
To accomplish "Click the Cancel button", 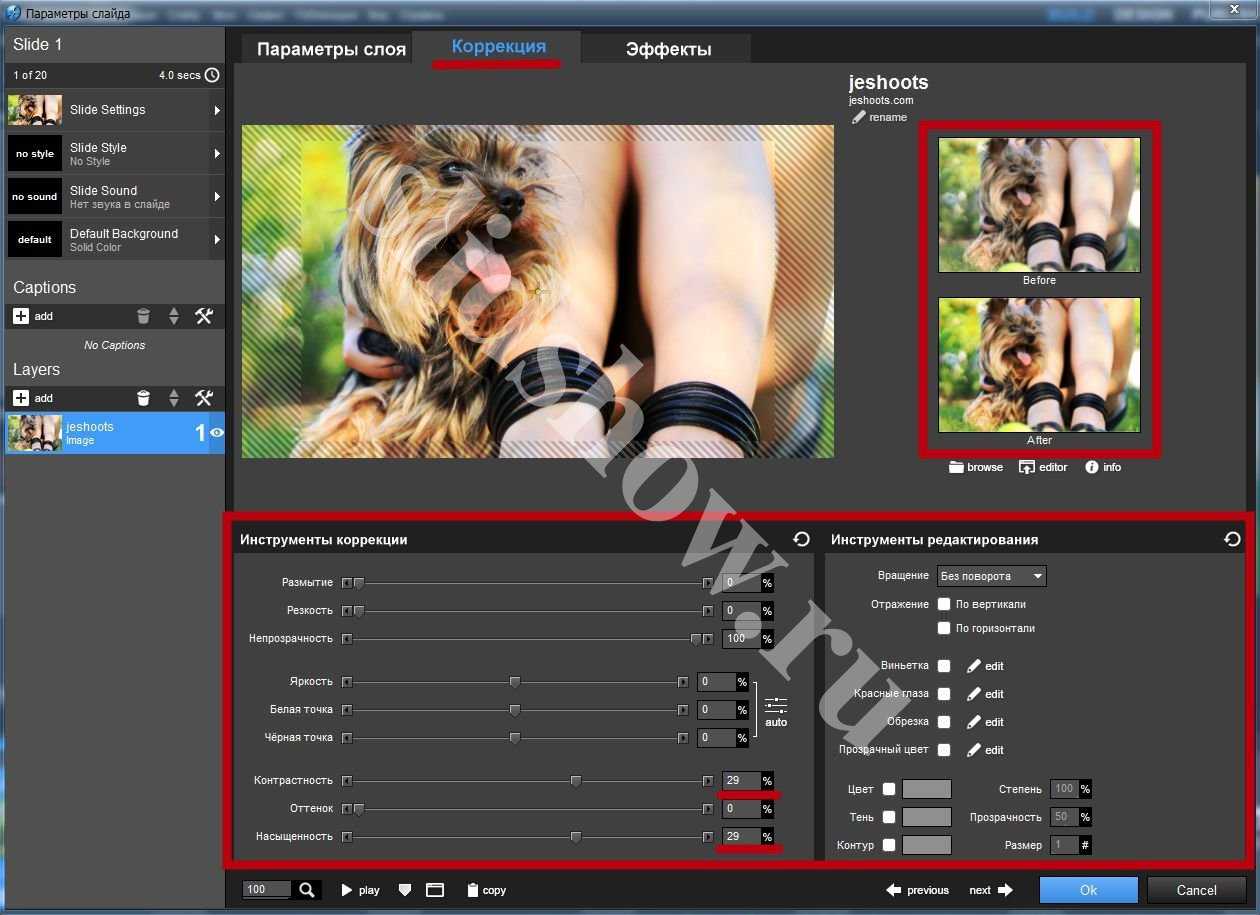I will tap(1196, 890).
